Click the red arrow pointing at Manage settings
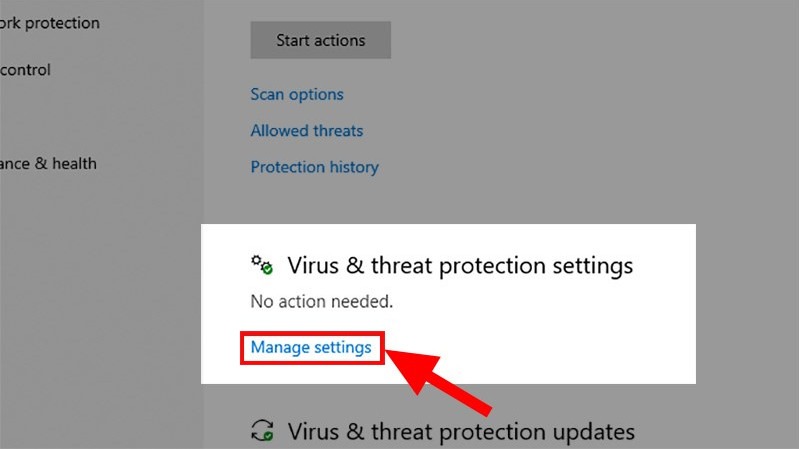This screenshot has height=449, width=799. [440, 380]
